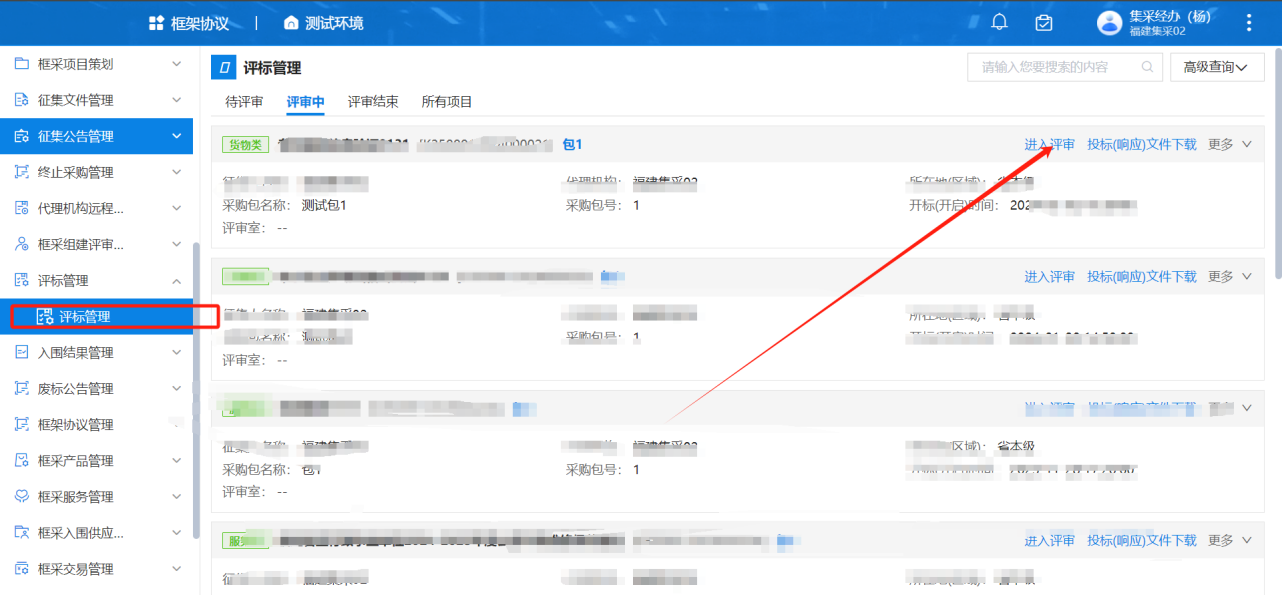The width and height of the screenshot is (1282, 595).
Task: Click the icon beside 入围结果管理
Action: click(22, 352)
